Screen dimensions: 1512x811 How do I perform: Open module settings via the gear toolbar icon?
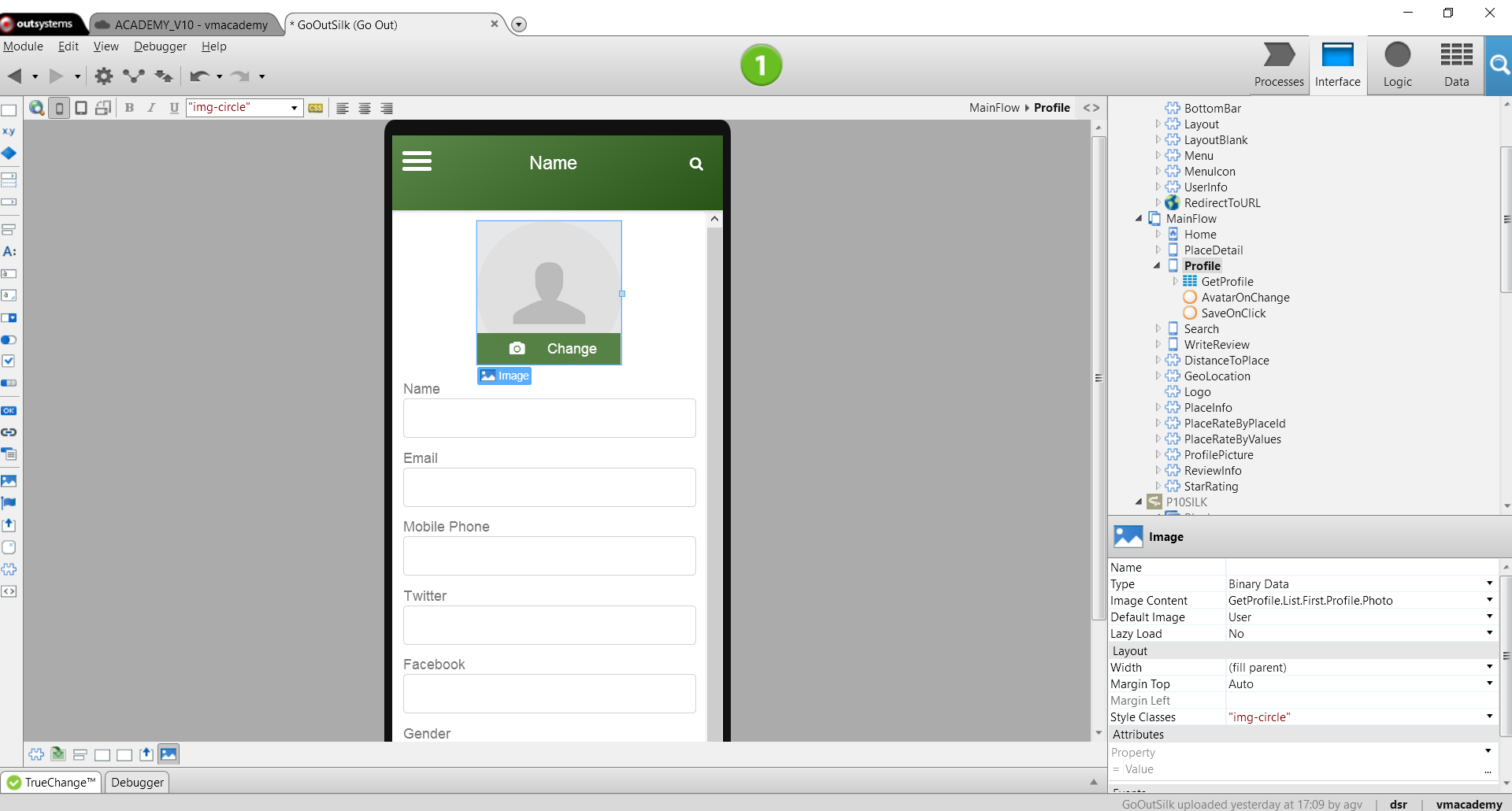tap(103, 76)
